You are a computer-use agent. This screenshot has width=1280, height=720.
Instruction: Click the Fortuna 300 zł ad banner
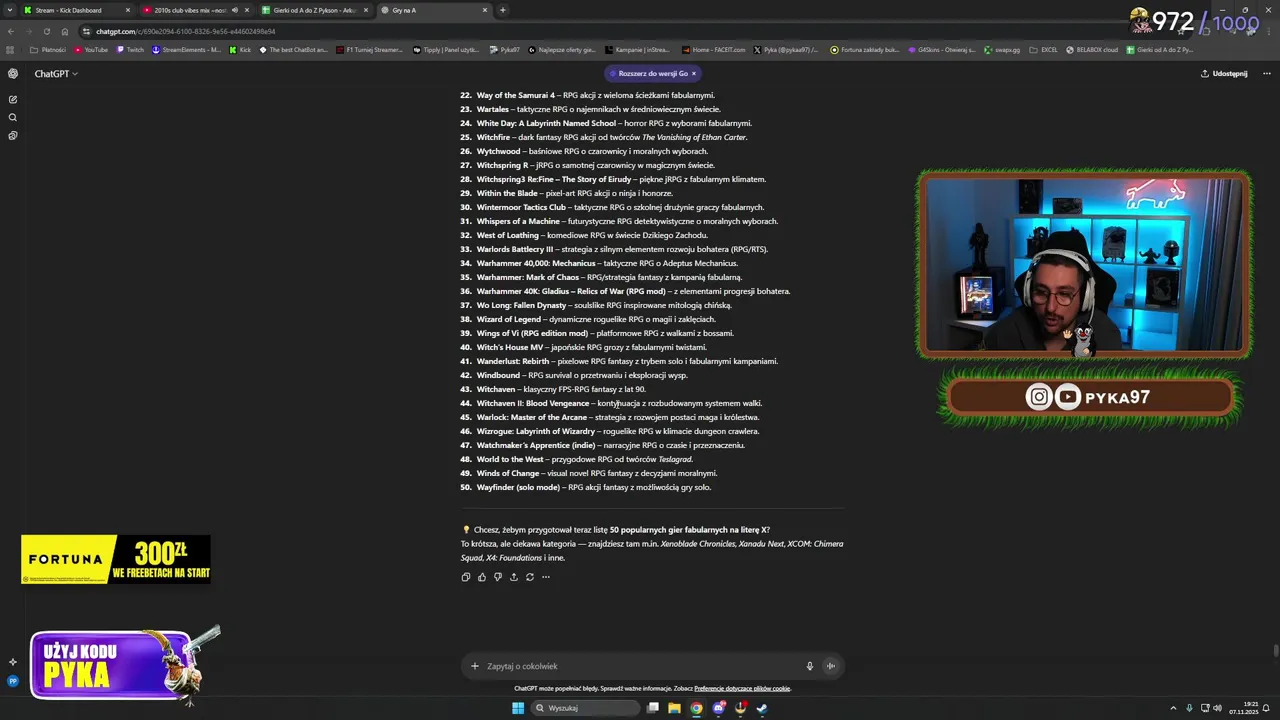[116, 559]
